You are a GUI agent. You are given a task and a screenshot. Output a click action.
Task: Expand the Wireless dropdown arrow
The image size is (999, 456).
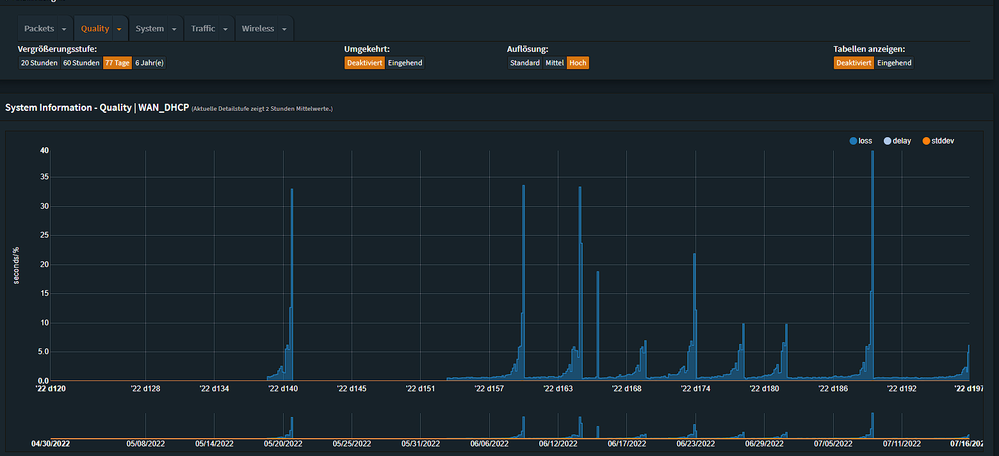[284, 29]
